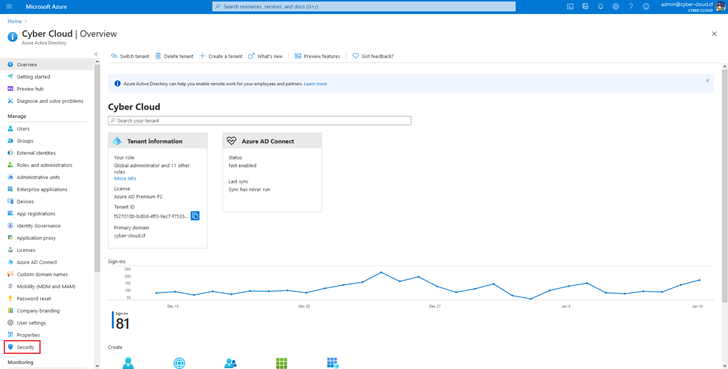Copy the Tenant ID to clipboard
This screenshot has width=728, height=369.
pyautogui.click(x=195, y=216)
